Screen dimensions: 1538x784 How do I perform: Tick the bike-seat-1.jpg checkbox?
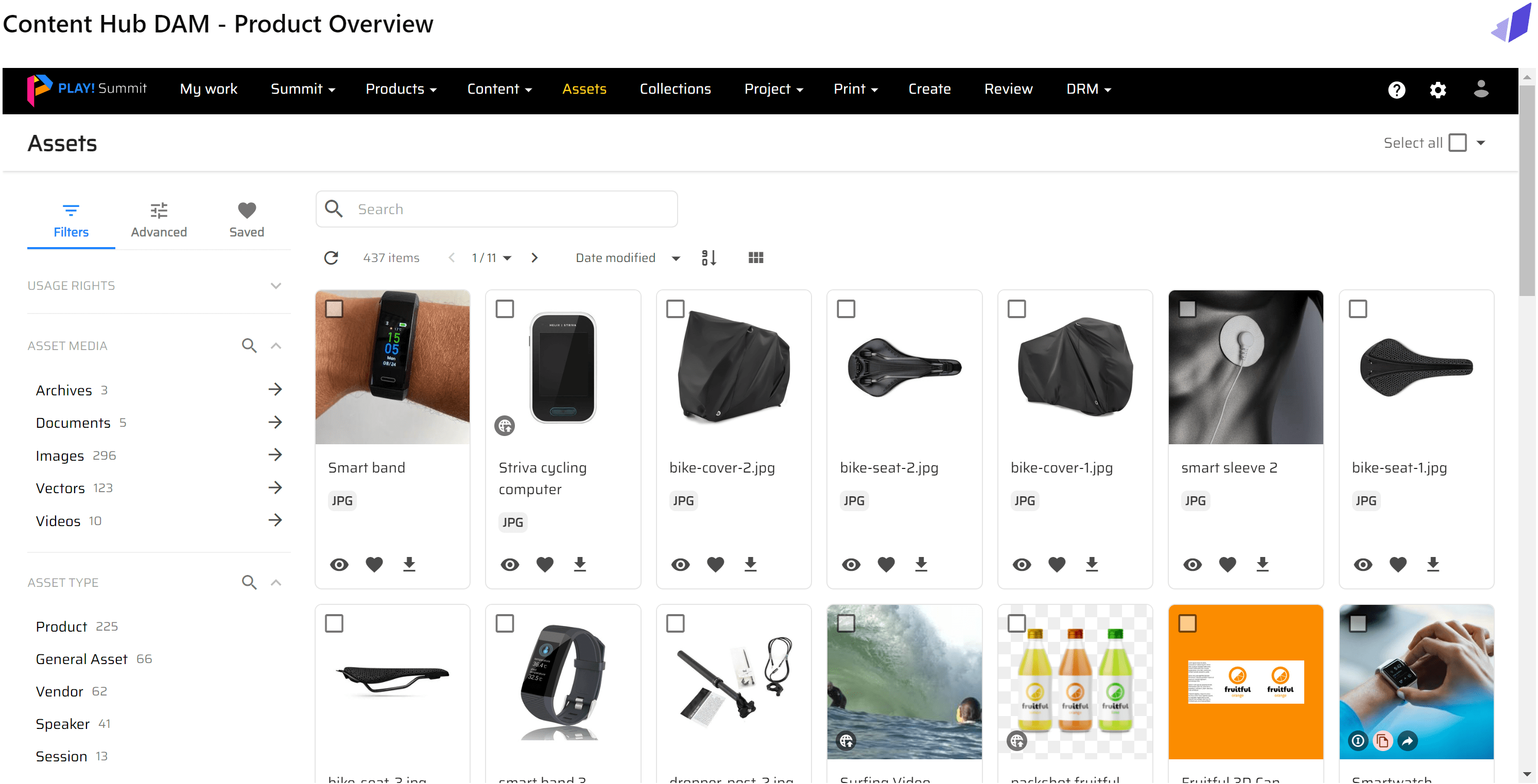(1358, 309)
